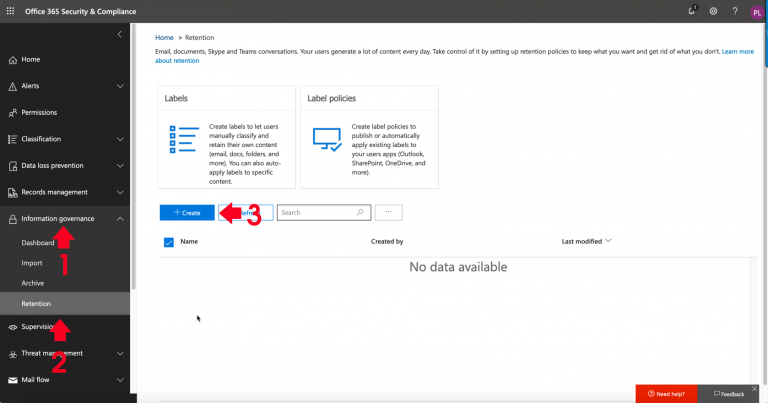Click the Name column header
The height and width of the screenshot is (403, 768).
[189, 241]
